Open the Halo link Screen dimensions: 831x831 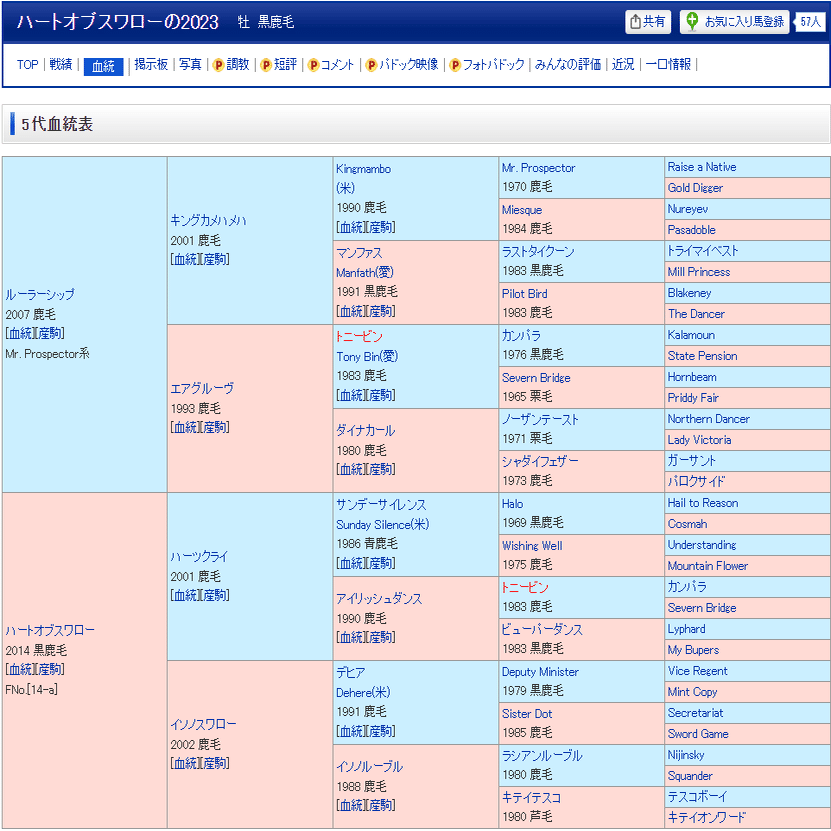(x=512, y=504)
